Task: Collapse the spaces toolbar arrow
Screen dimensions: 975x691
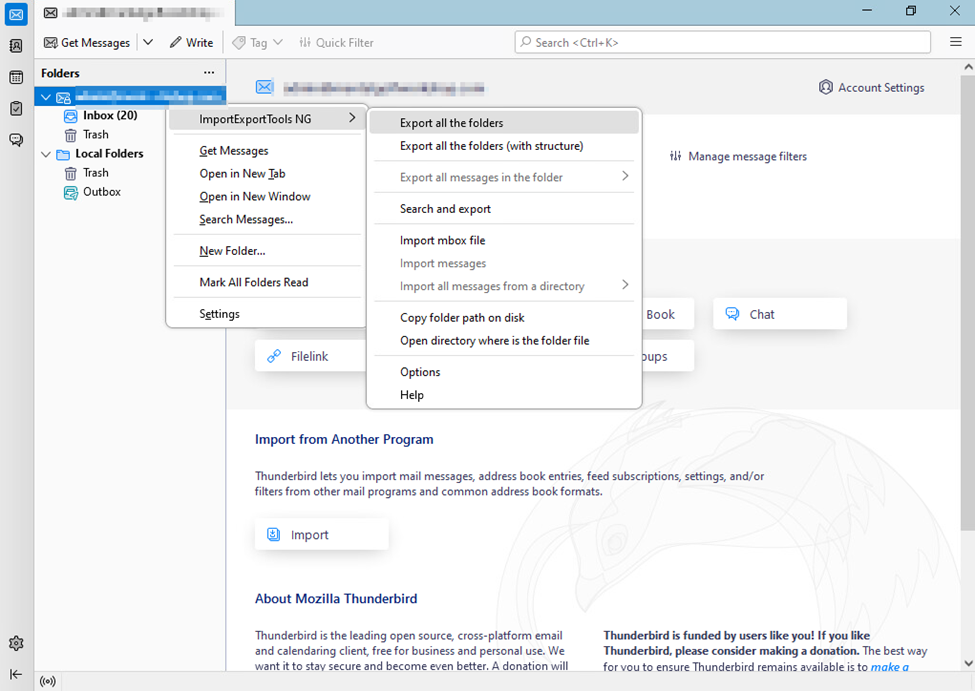Action: click(16, 674)
